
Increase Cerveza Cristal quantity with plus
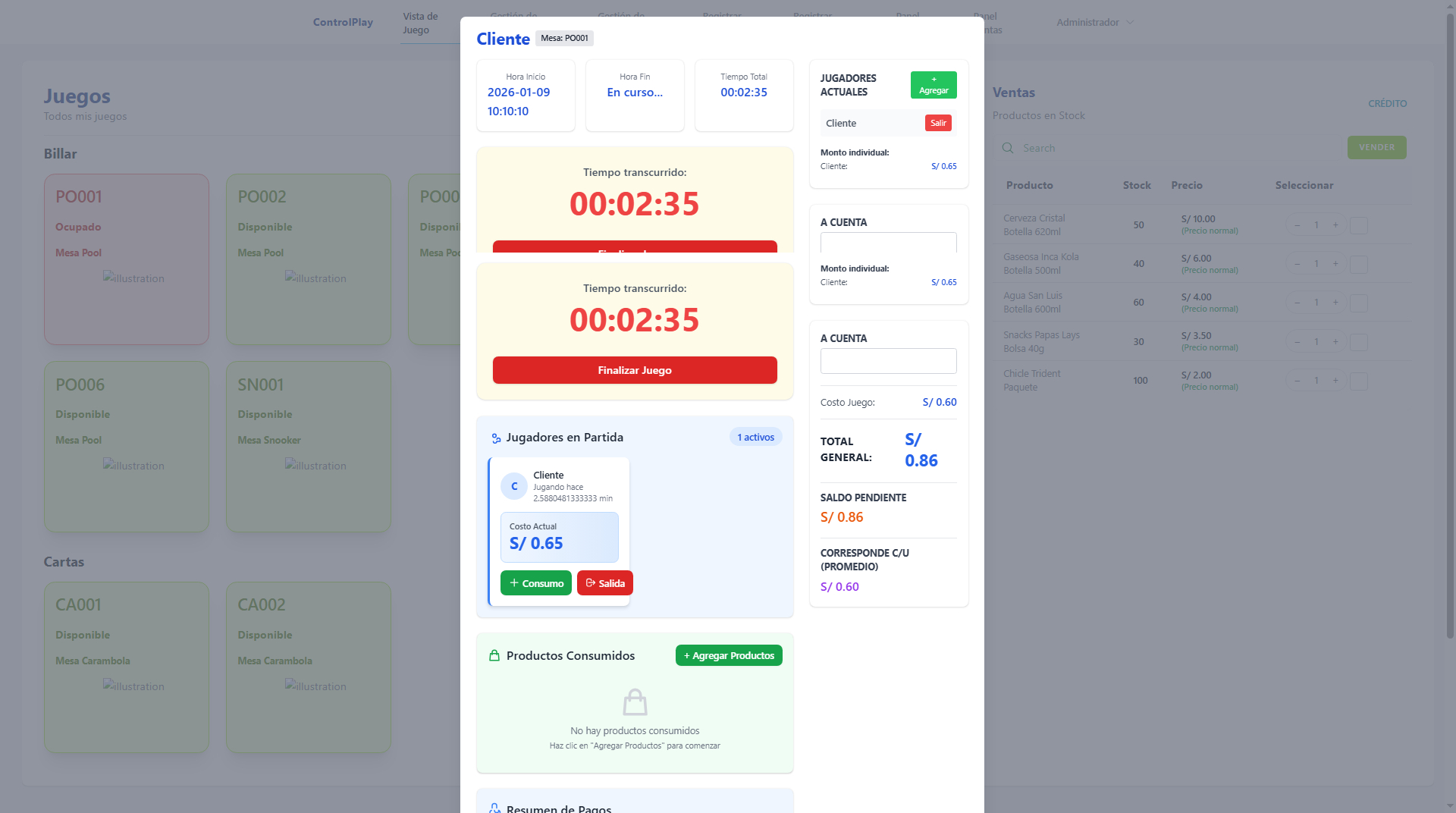1335,225
